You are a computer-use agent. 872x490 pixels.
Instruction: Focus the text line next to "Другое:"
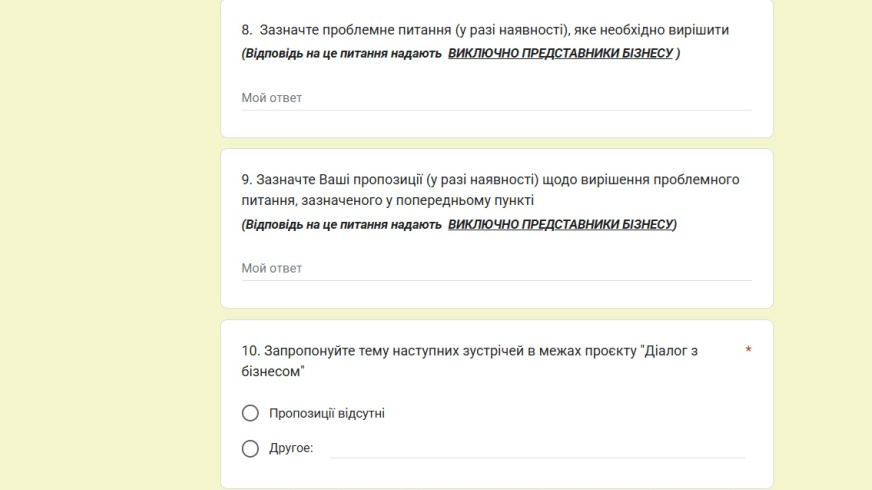click(x=537, y=449)
